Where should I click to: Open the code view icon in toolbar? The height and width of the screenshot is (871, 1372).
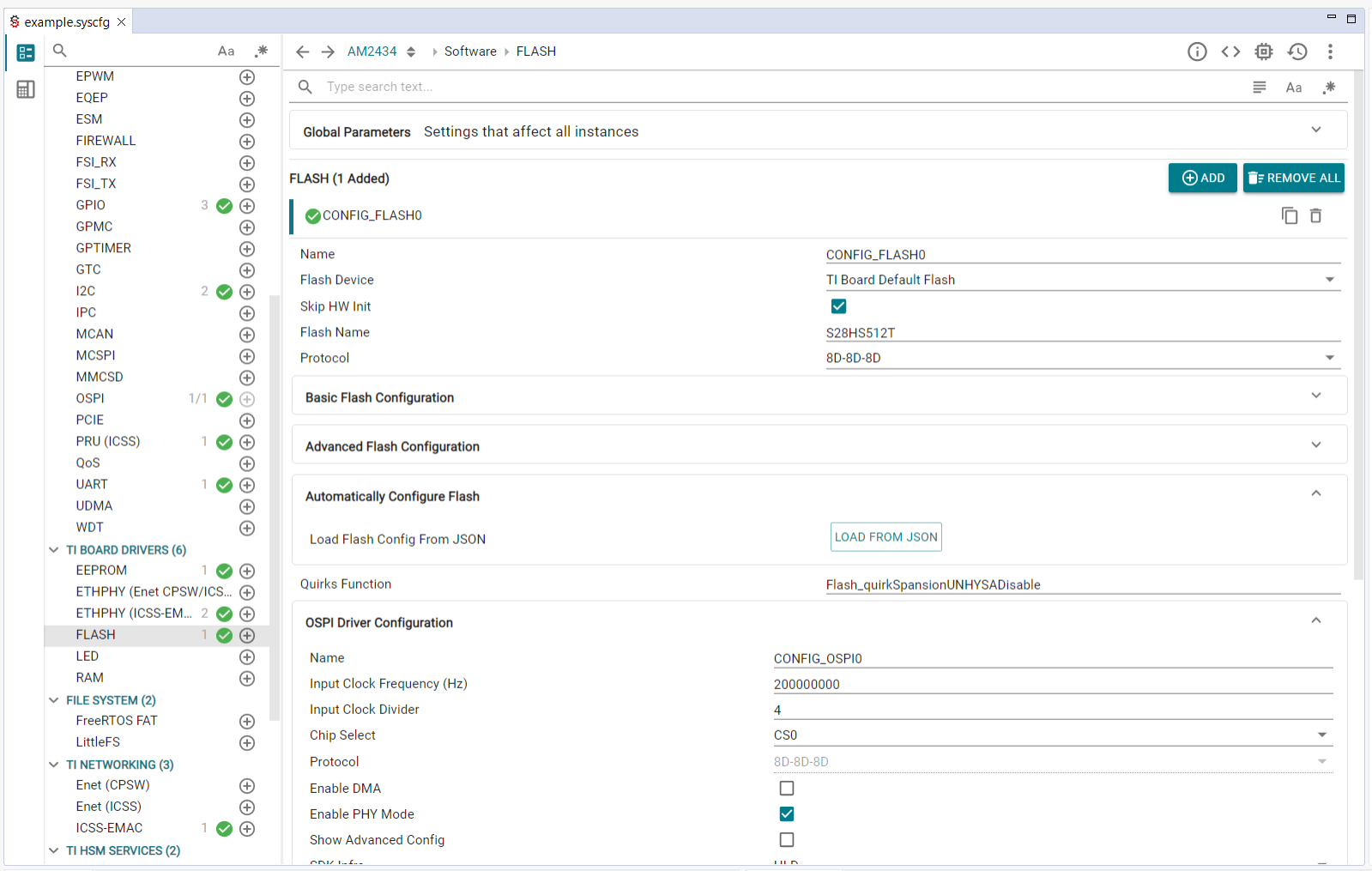[x=1230, y=51]
